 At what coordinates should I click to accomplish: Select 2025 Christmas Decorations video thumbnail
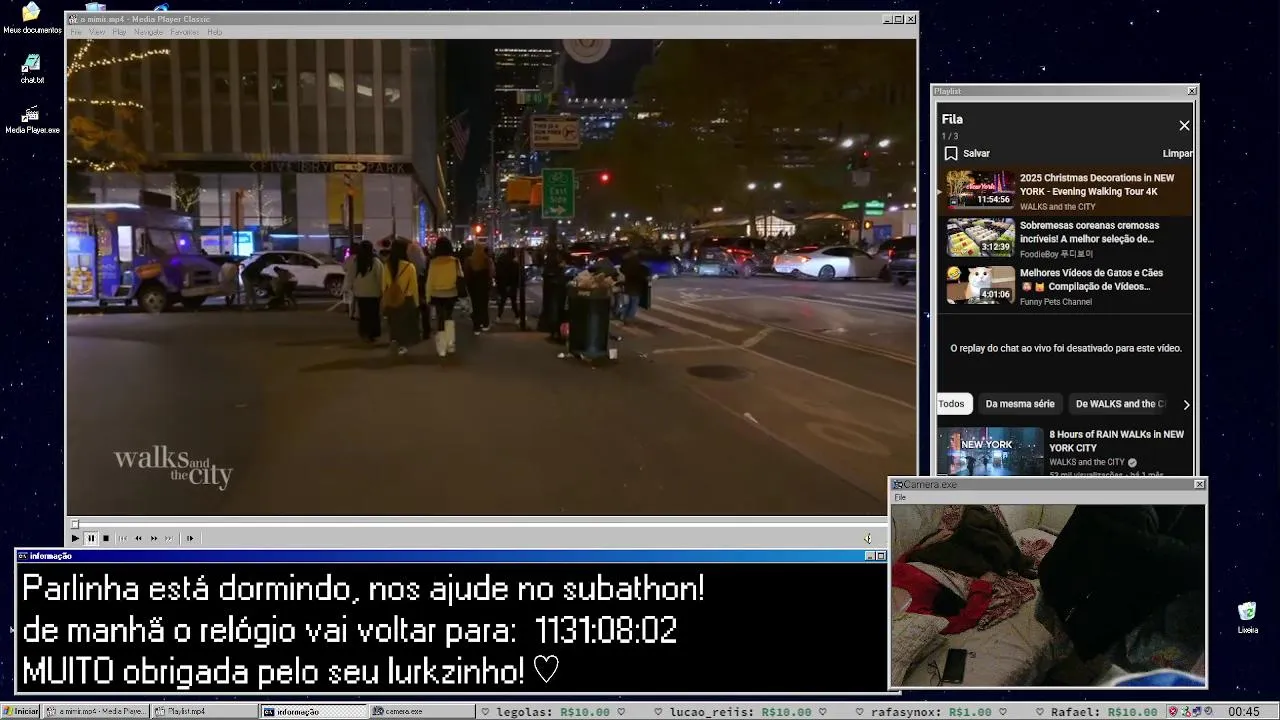[981, 190]
